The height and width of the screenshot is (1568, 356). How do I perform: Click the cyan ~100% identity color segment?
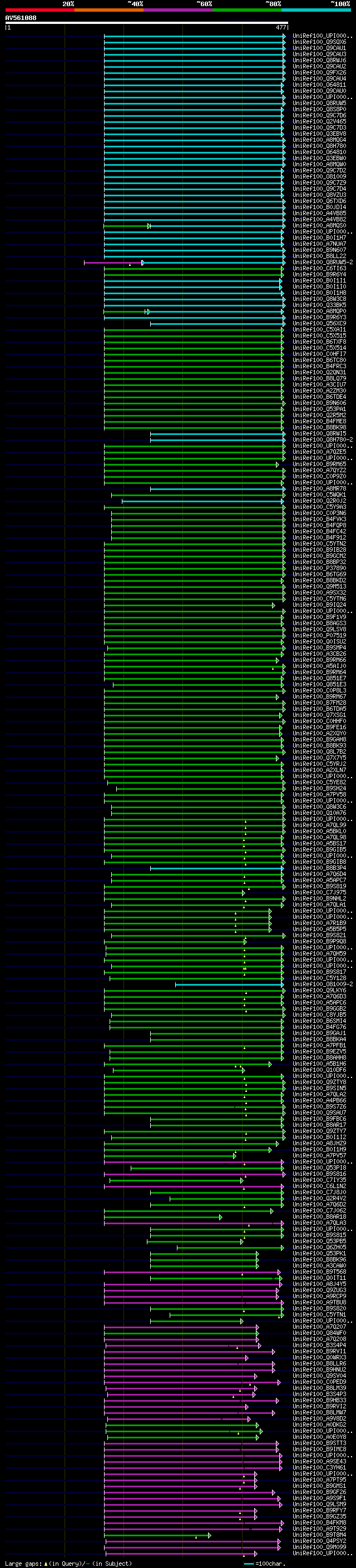316,10
